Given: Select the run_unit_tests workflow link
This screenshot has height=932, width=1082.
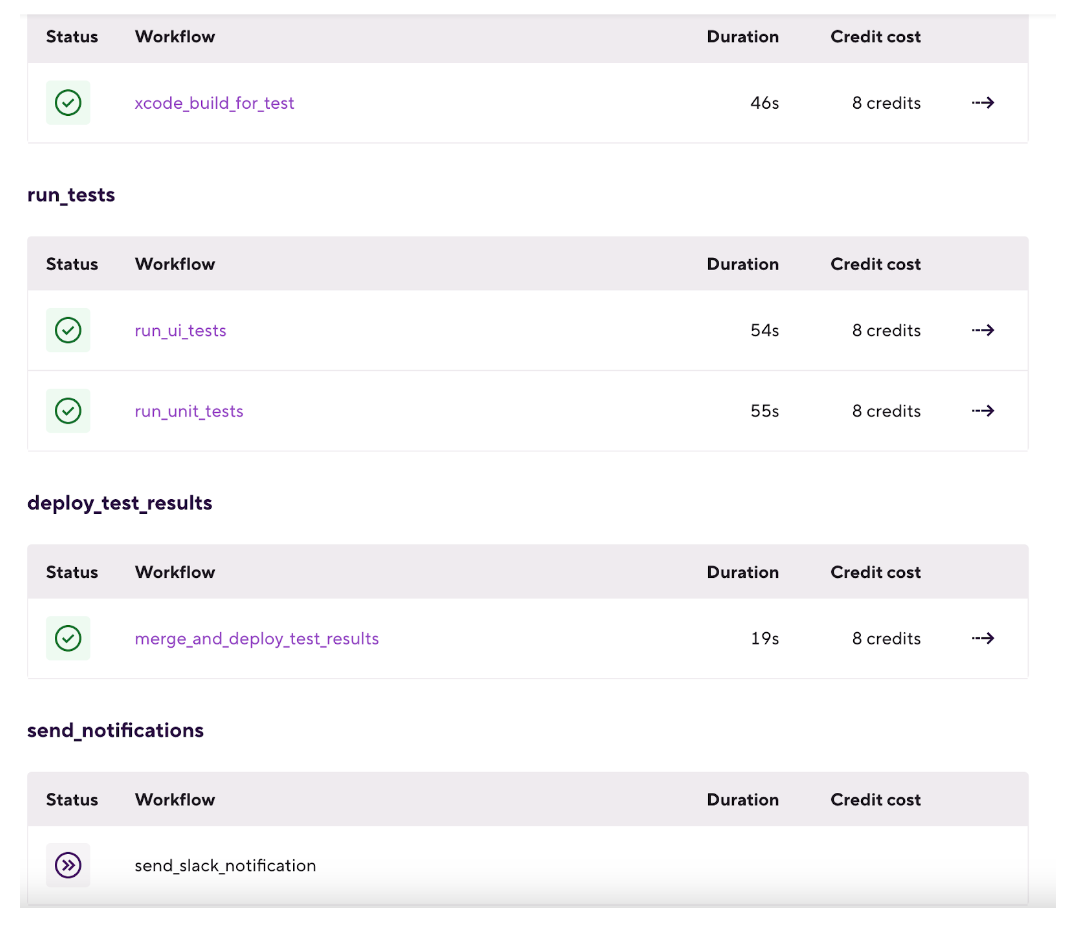Looking at the screenshot, I should tap(188, 410).
